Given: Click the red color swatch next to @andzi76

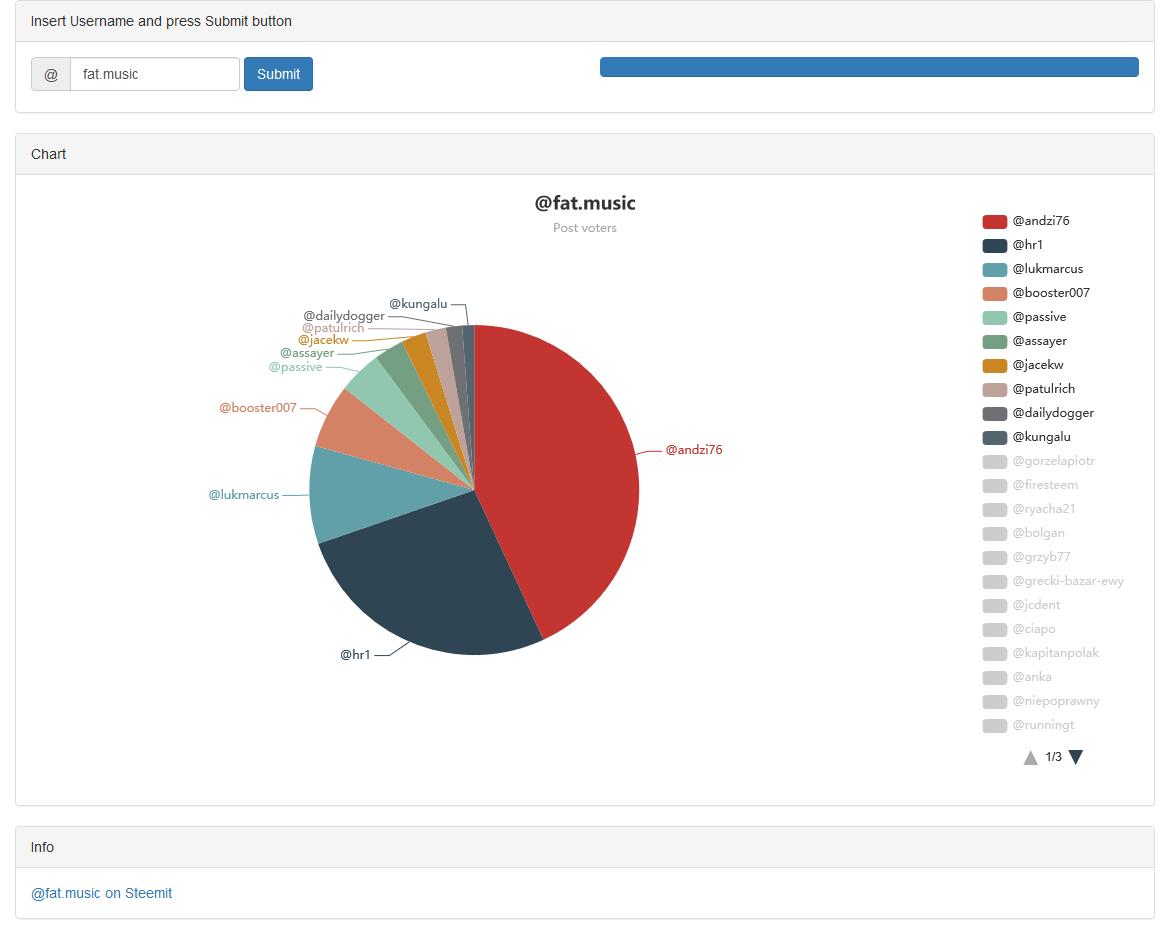Looking at the screenshot, I should tap(994, 220).
